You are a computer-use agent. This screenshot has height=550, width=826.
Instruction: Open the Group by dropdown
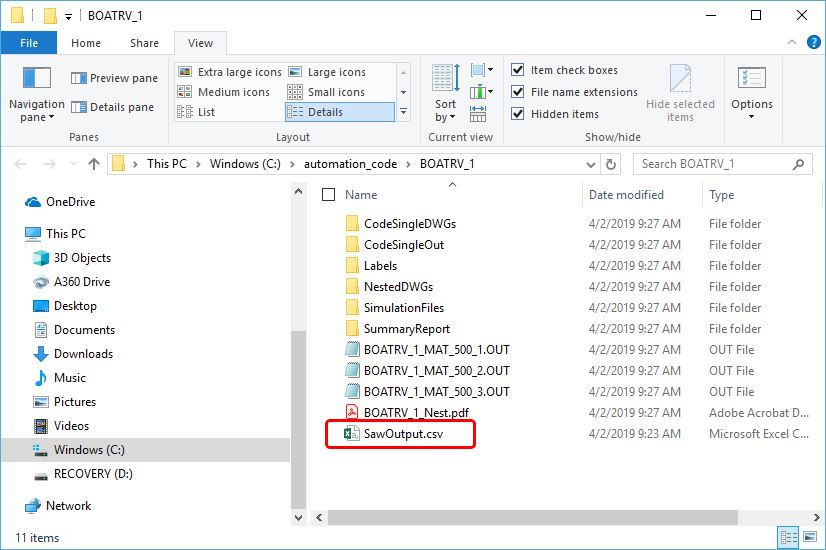(x=480, y=71)
